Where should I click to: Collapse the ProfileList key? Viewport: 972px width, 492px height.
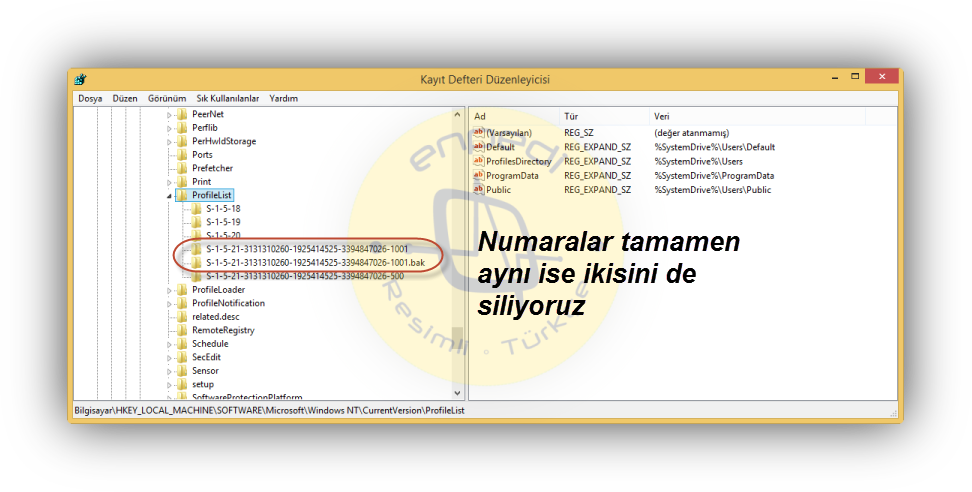[x=169, y=196]
